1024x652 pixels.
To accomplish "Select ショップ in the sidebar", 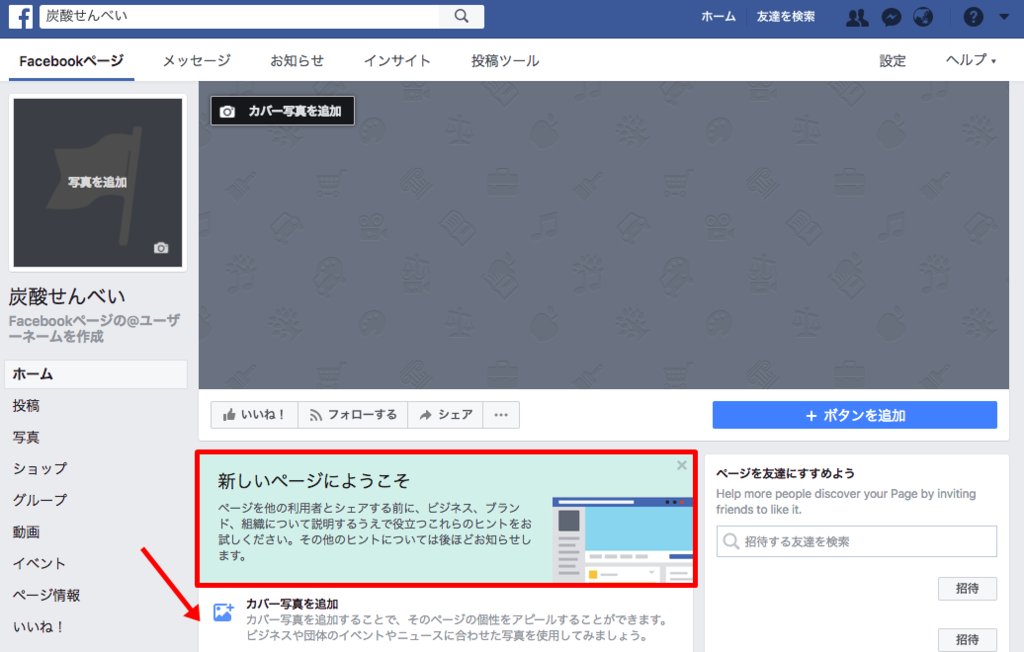I will 40,468.
